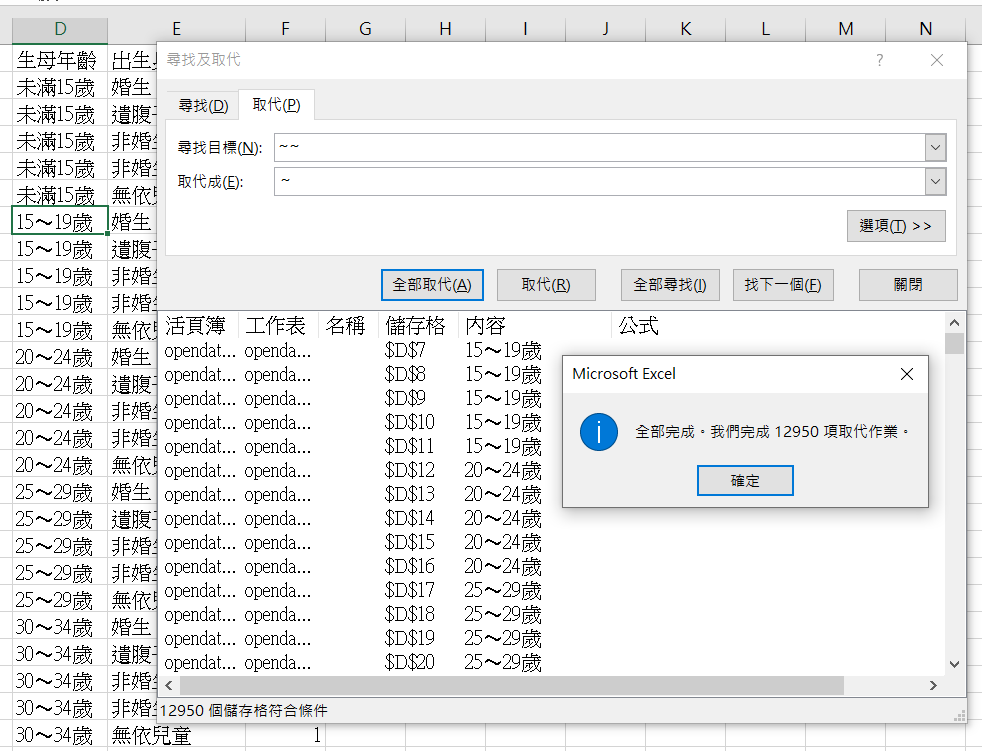982x751 pixels.
Task: Expand the 尋找目標 dropdown arrow
Action: (935, 148)
